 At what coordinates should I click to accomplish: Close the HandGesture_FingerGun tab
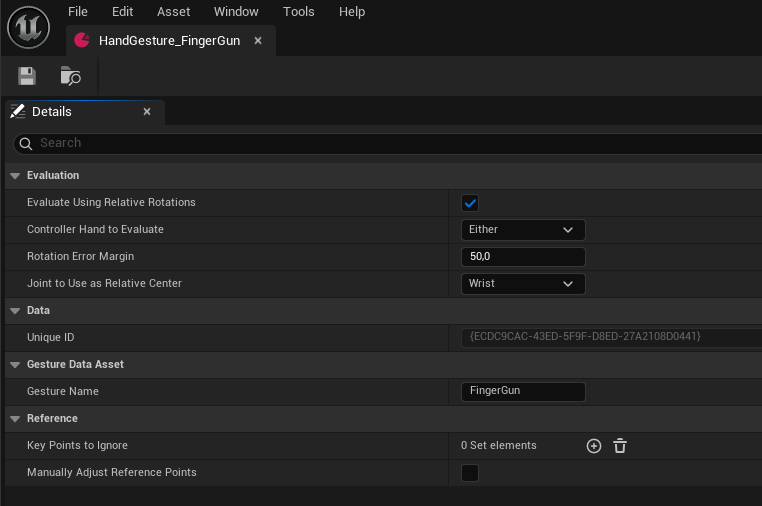258,41
